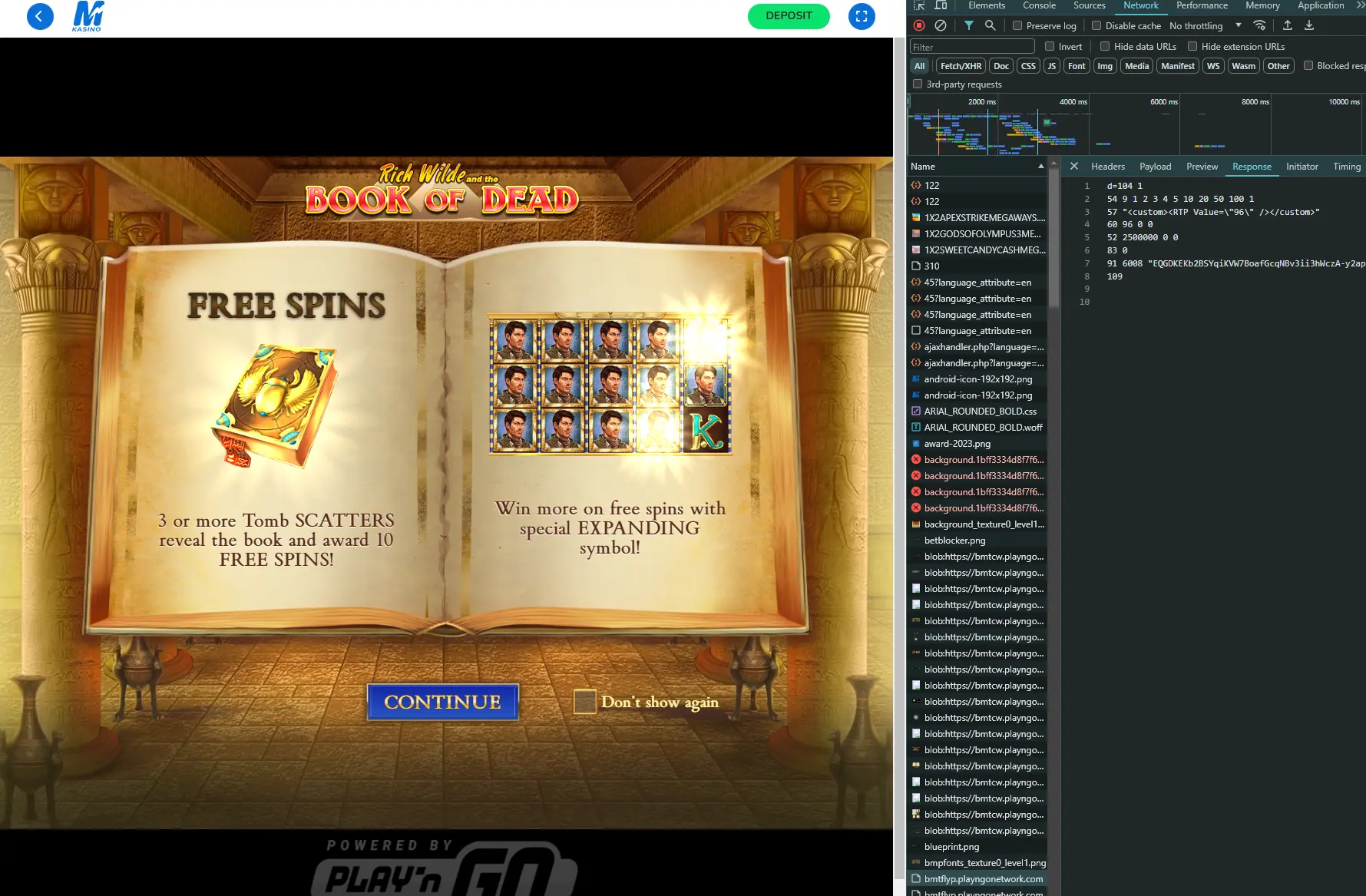This screenshot has width=1366, height=896.
Task: Open the Elements tab
Action: pyautogui.click(x=987, y=5)
